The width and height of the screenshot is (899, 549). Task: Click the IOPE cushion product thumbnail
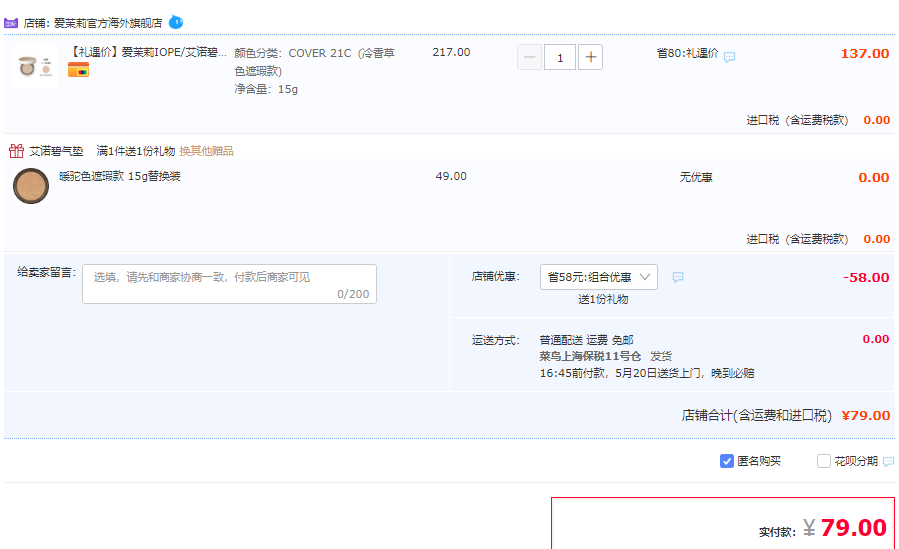pyautogui.click(x=36, y=66)
